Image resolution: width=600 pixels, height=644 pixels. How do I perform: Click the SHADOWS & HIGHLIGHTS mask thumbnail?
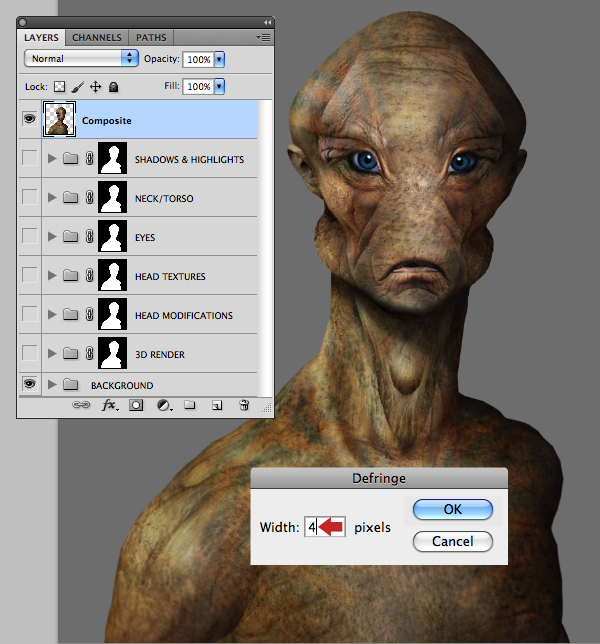click(113, 158)
